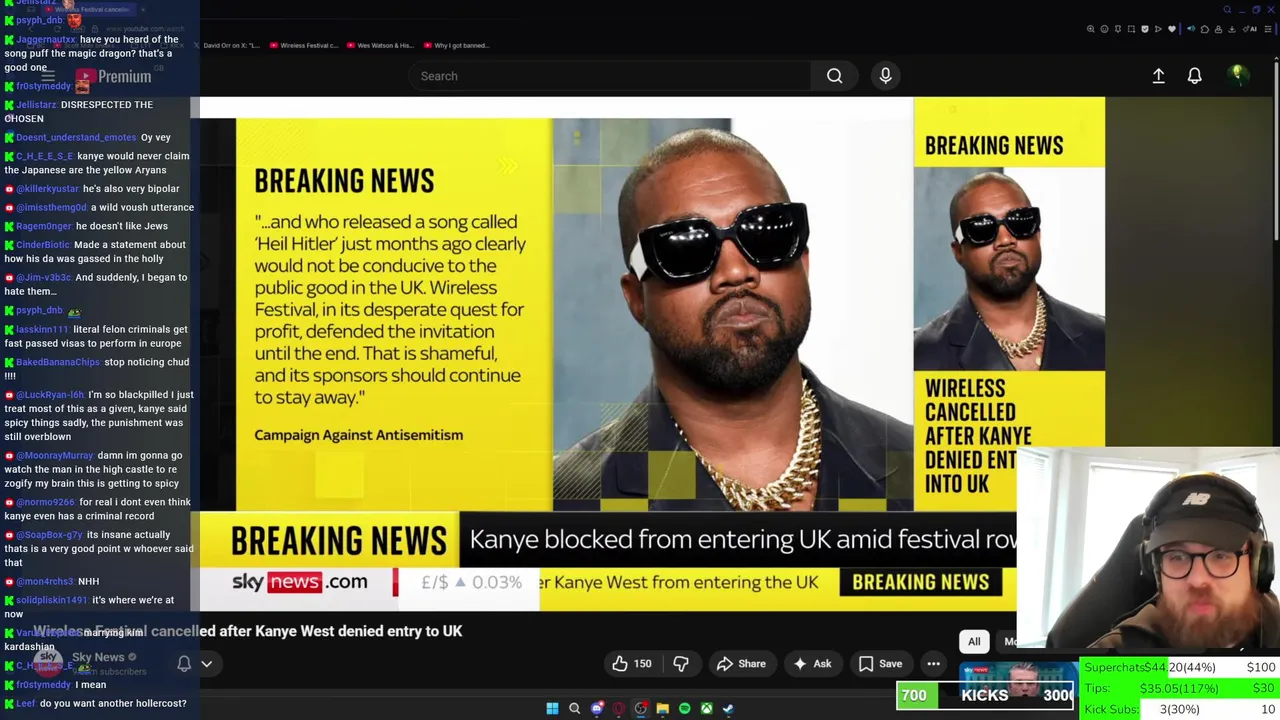The image size is (1280, 720).
Task: Open the YouTube Premium logo home link
Action: pyautogui.click(x=114, y=77)
